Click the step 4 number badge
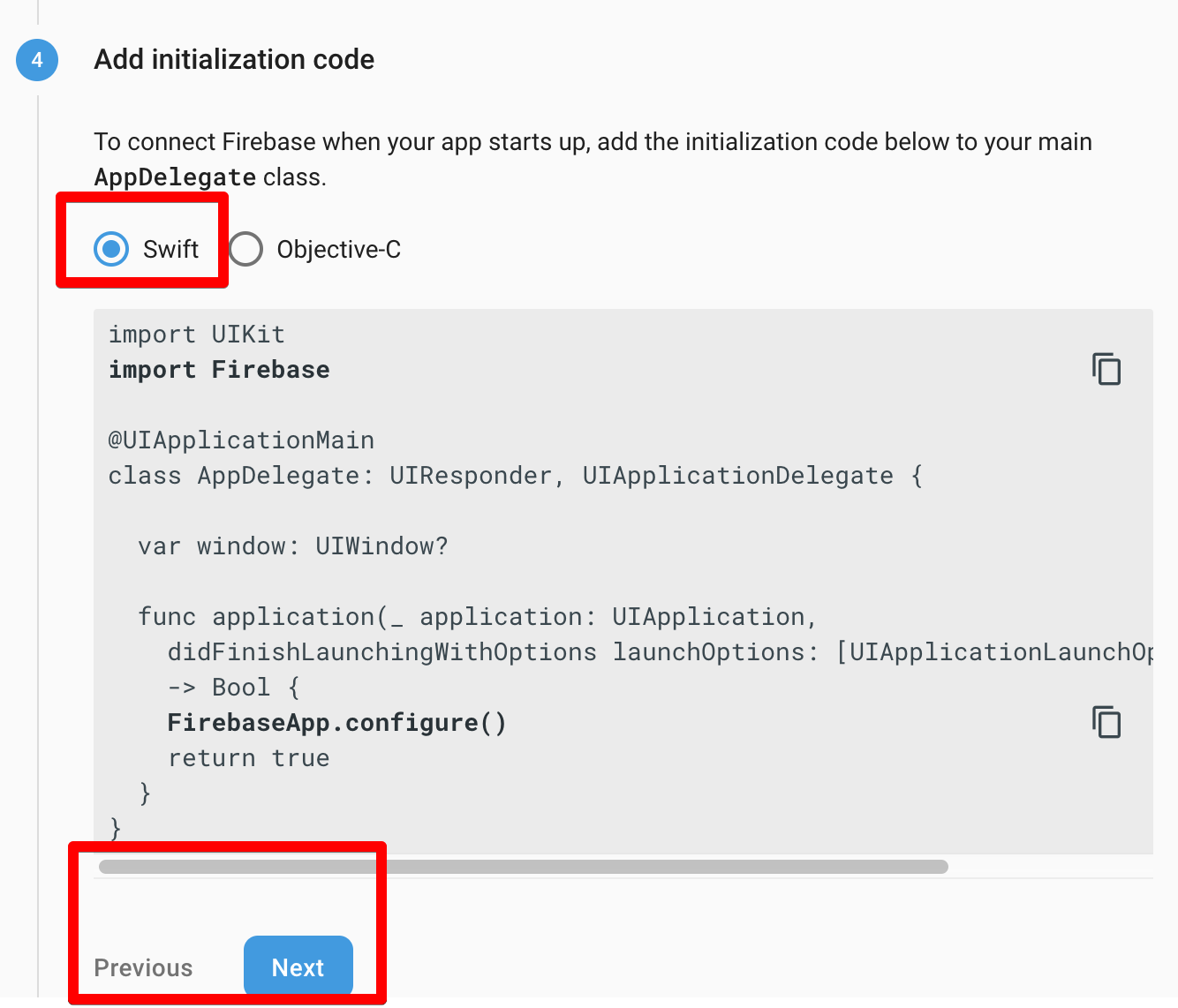Viewport: 1178px width, 1008px height. (37, 60)
